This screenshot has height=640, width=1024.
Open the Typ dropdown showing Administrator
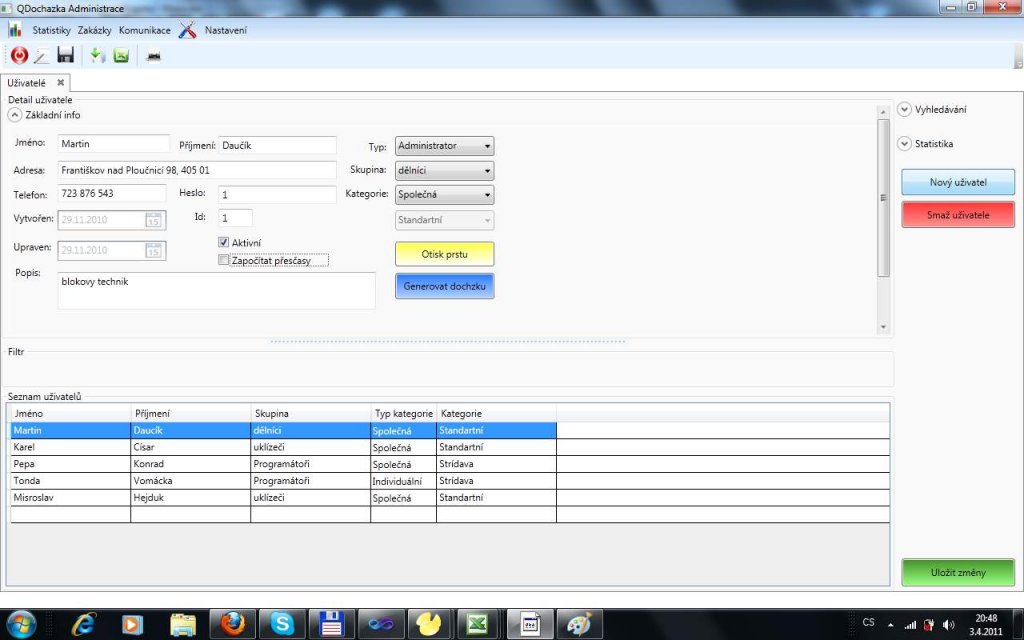tap(444, 146)
